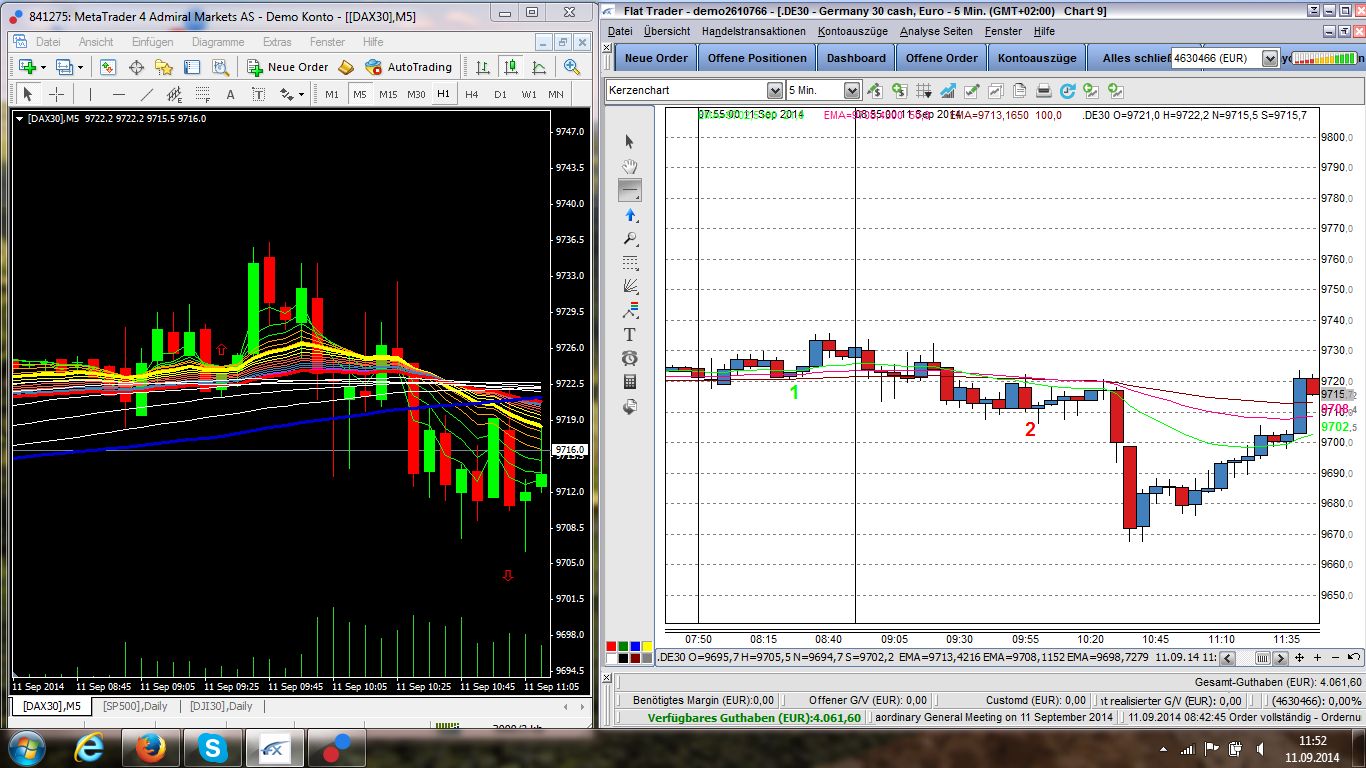Click the zoom in magnifier icon
The height and width of the screenshot is (768, 1366).
point(572,67)
